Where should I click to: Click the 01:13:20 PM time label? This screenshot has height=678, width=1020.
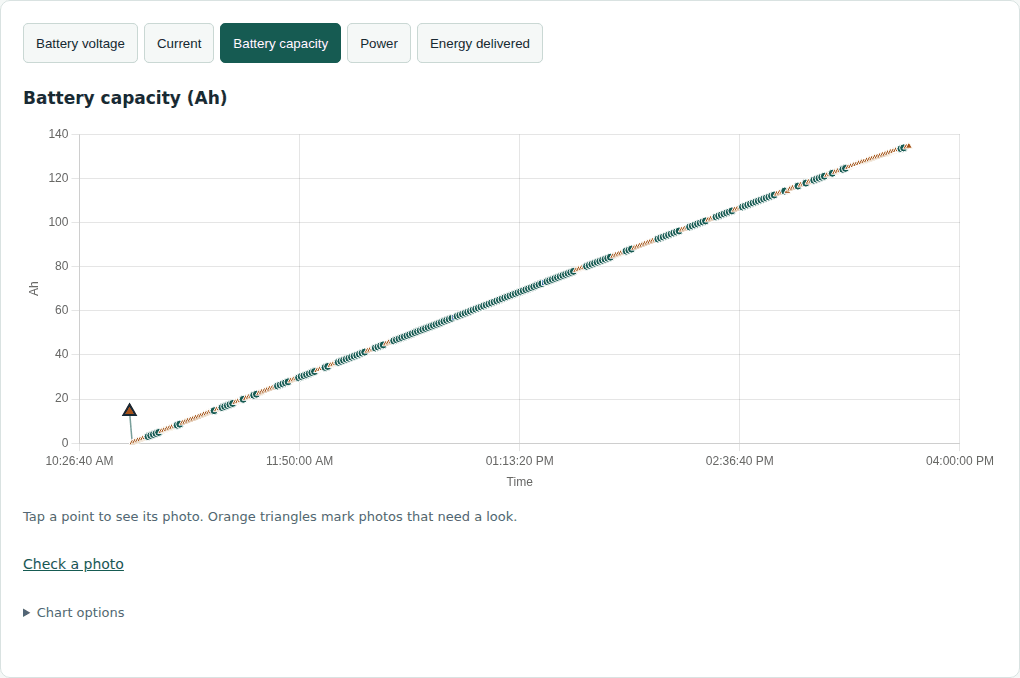[x=519, y=461]
